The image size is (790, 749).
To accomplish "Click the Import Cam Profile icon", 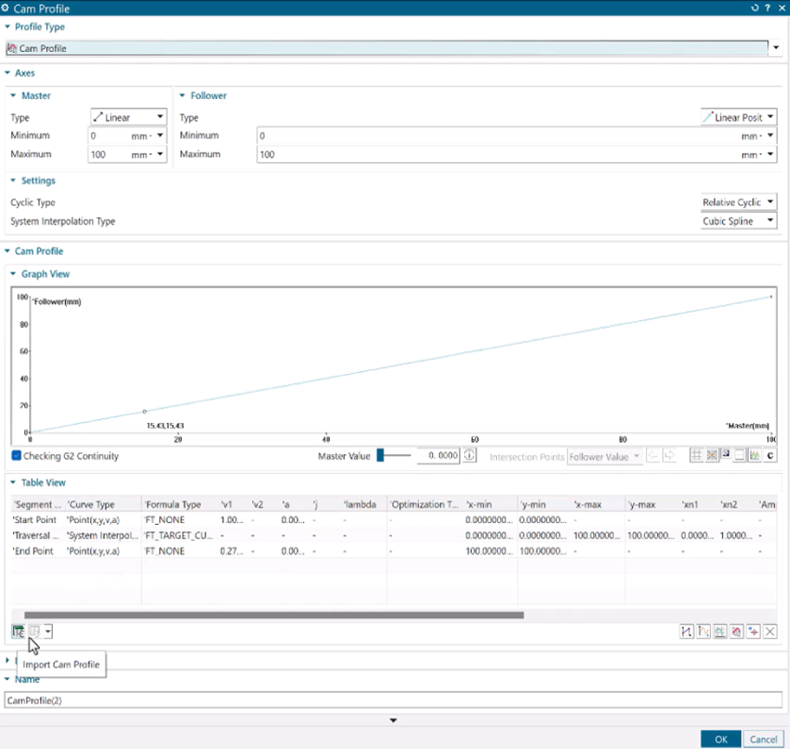I will 34,631.
